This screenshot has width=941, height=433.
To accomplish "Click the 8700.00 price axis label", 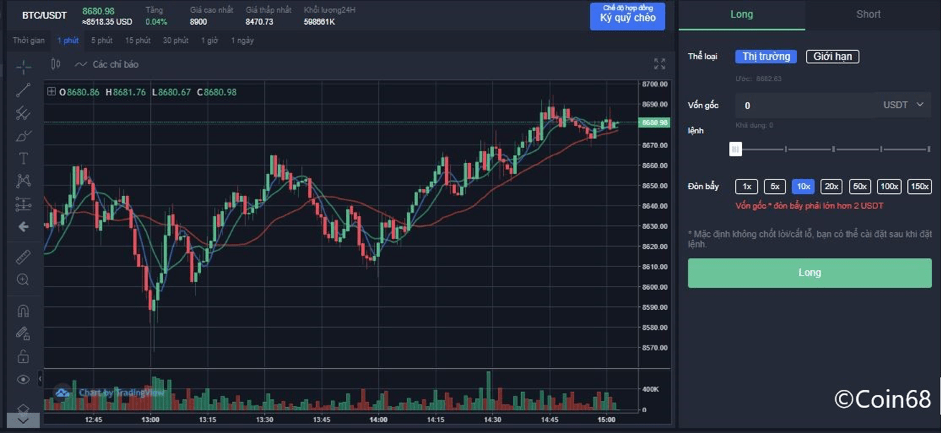I will pyautogui.click(x=654, y=84).
